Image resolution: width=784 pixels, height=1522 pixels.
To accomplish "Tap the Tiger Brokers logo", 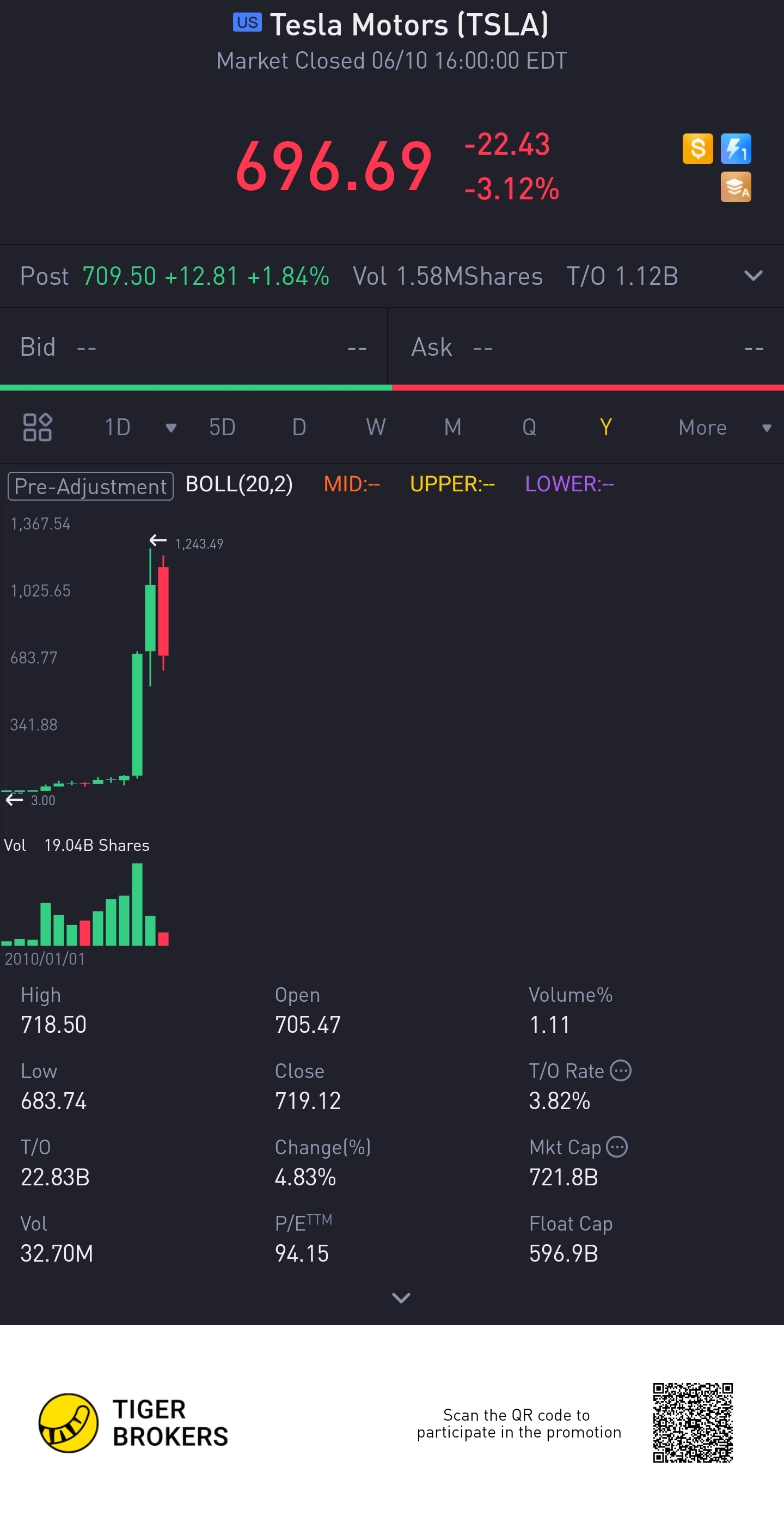I will coord(133,1423).
